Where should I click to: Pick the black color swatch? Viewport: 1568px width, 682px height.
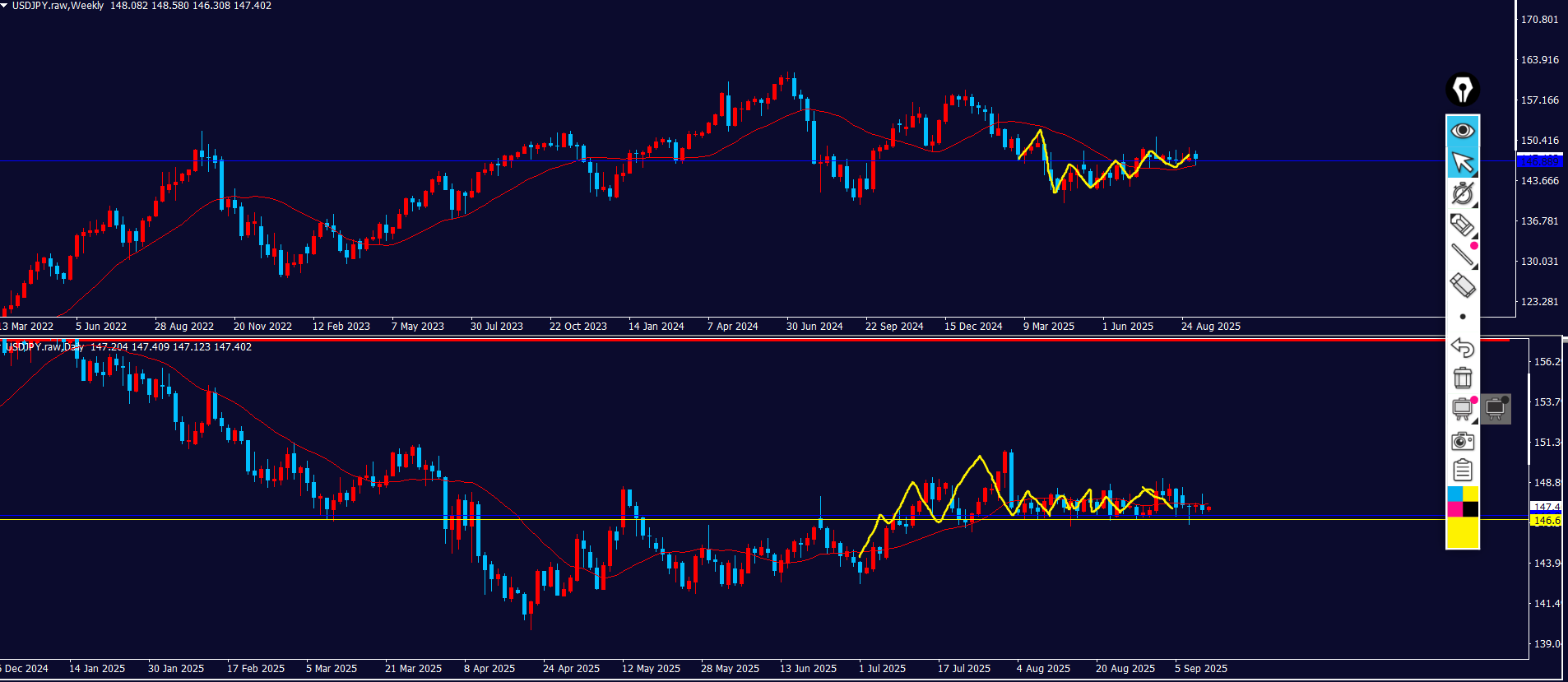coord(1470,509)
